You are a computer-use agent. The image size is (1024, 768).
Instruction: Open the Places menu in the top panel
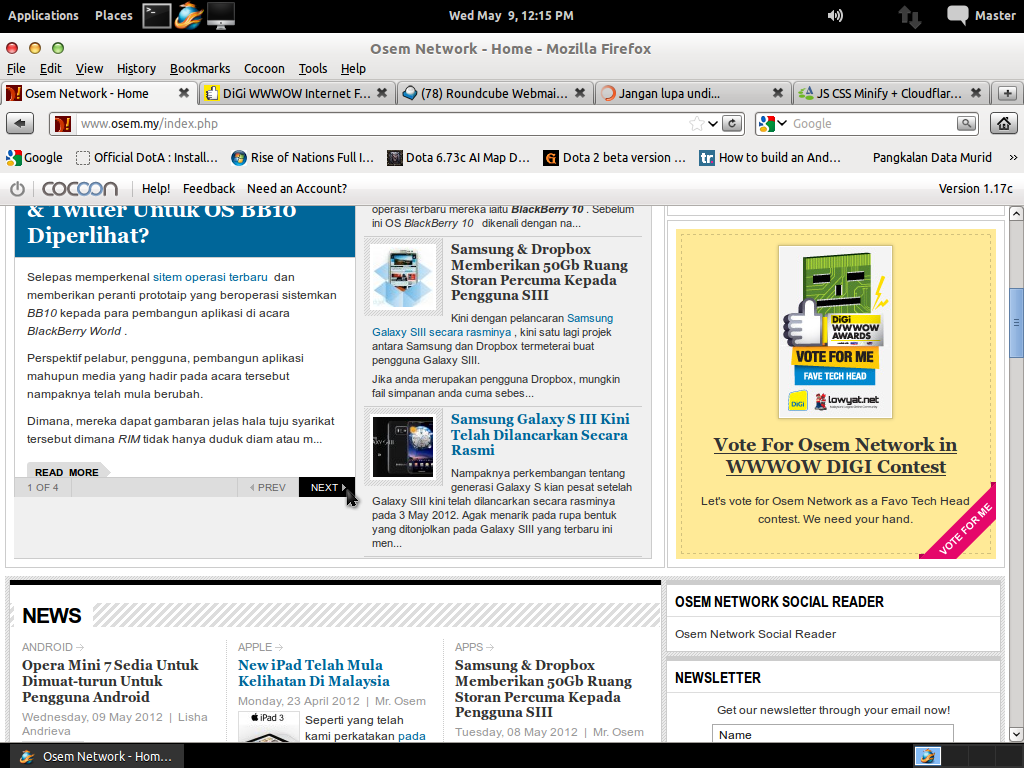point(114,16)
